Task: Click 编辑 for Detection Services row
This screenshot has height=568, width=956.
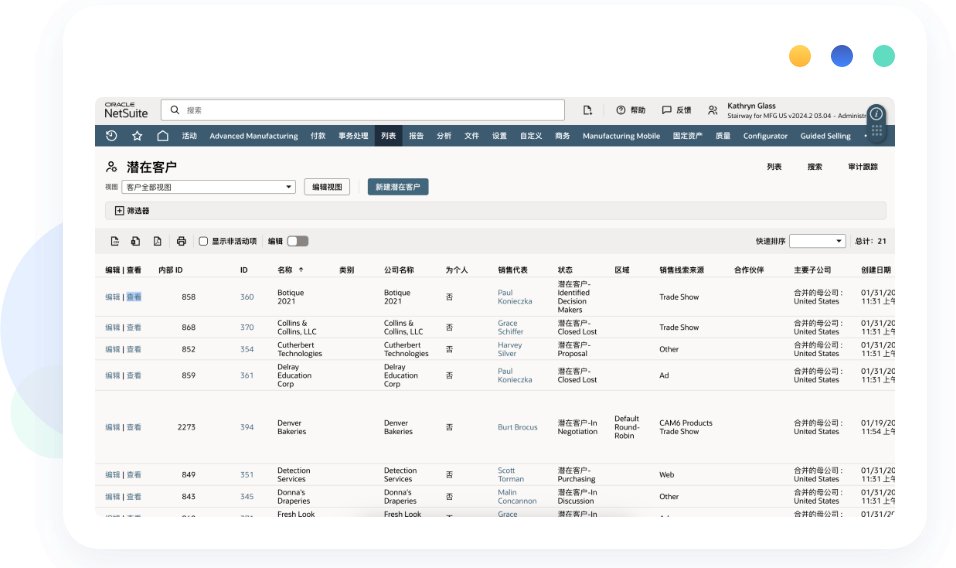Action: click(113, 475)
